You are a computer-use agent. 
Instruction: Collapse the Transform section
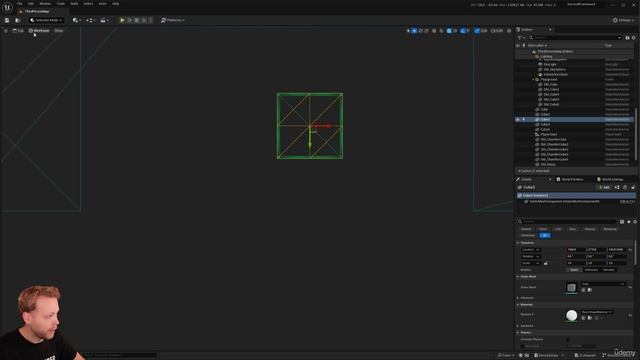pyautogui.click(x=518, y=243)
